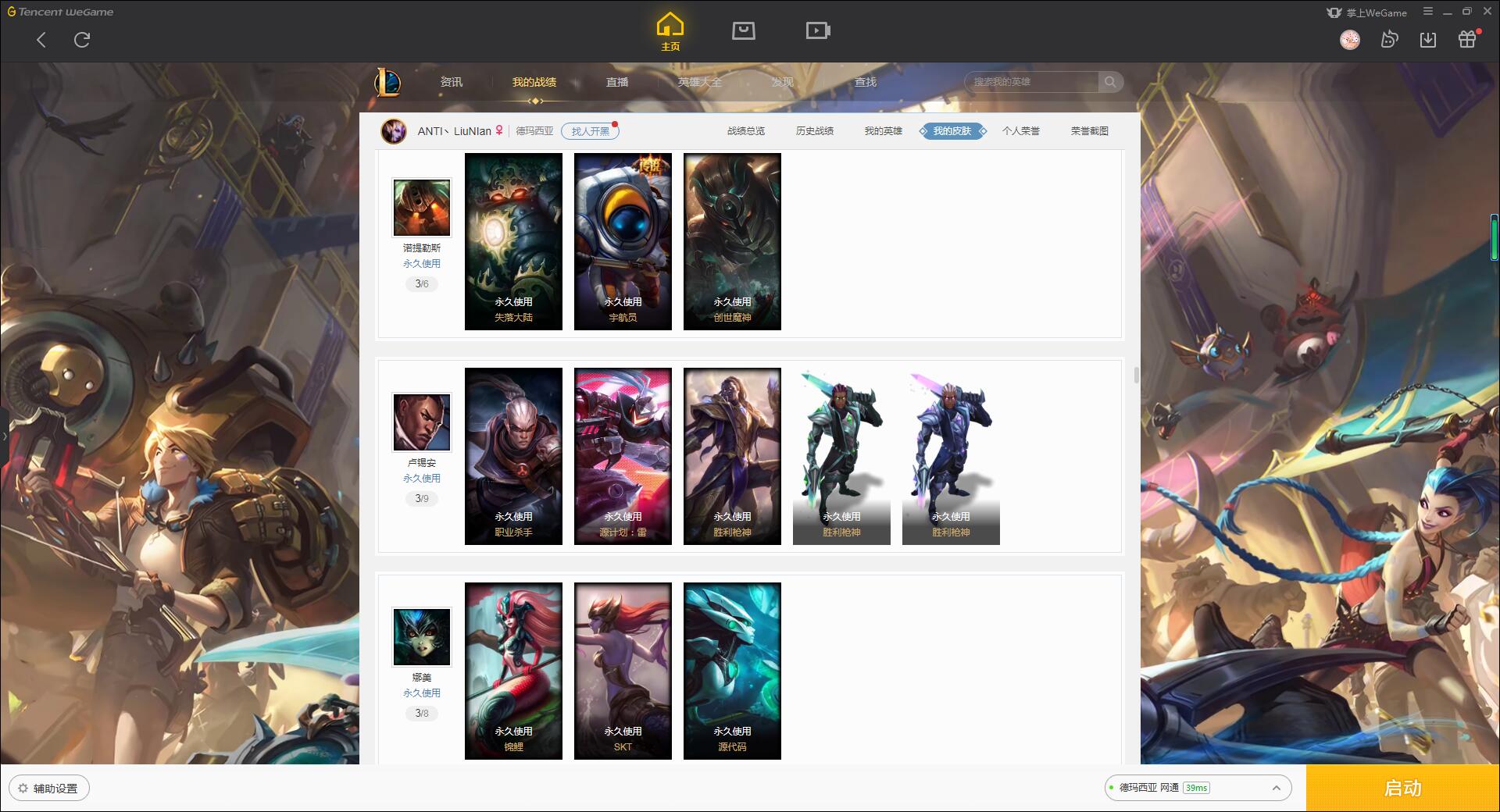Open the 历史战绩 sub-tab
The image size is (1500, 812).
click(x=815, y=131)
